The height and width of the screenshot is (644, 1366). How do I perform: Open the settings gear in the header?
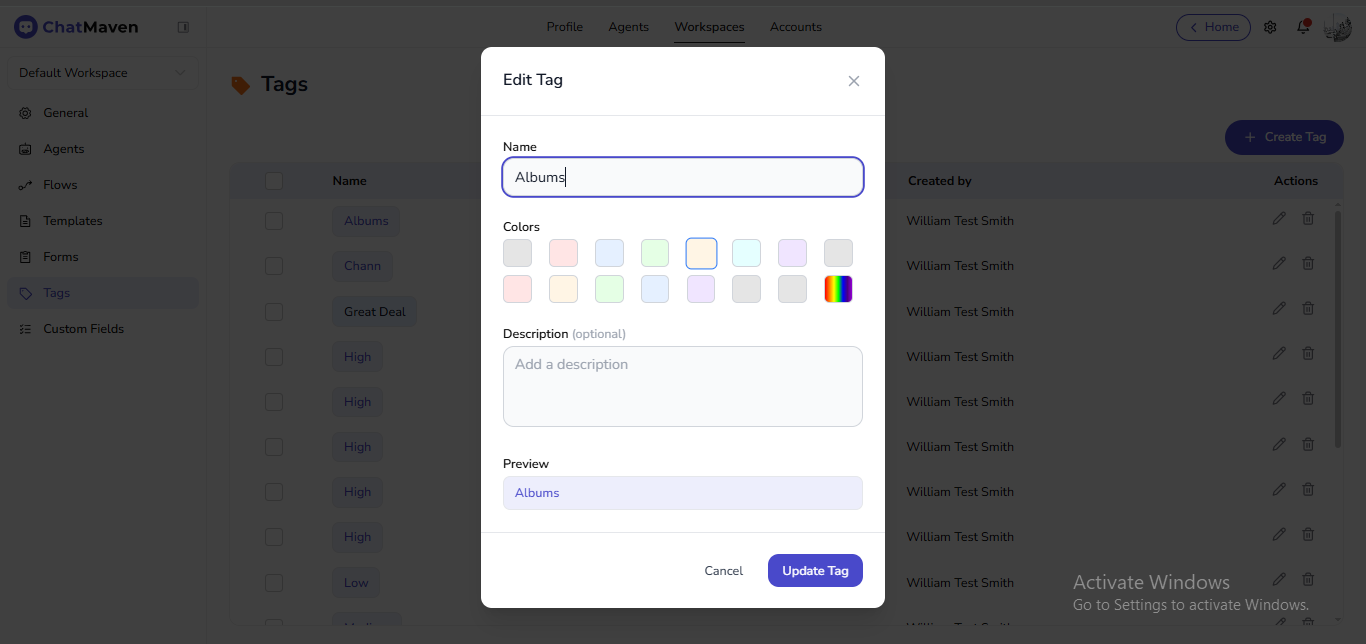[1270, 27]
